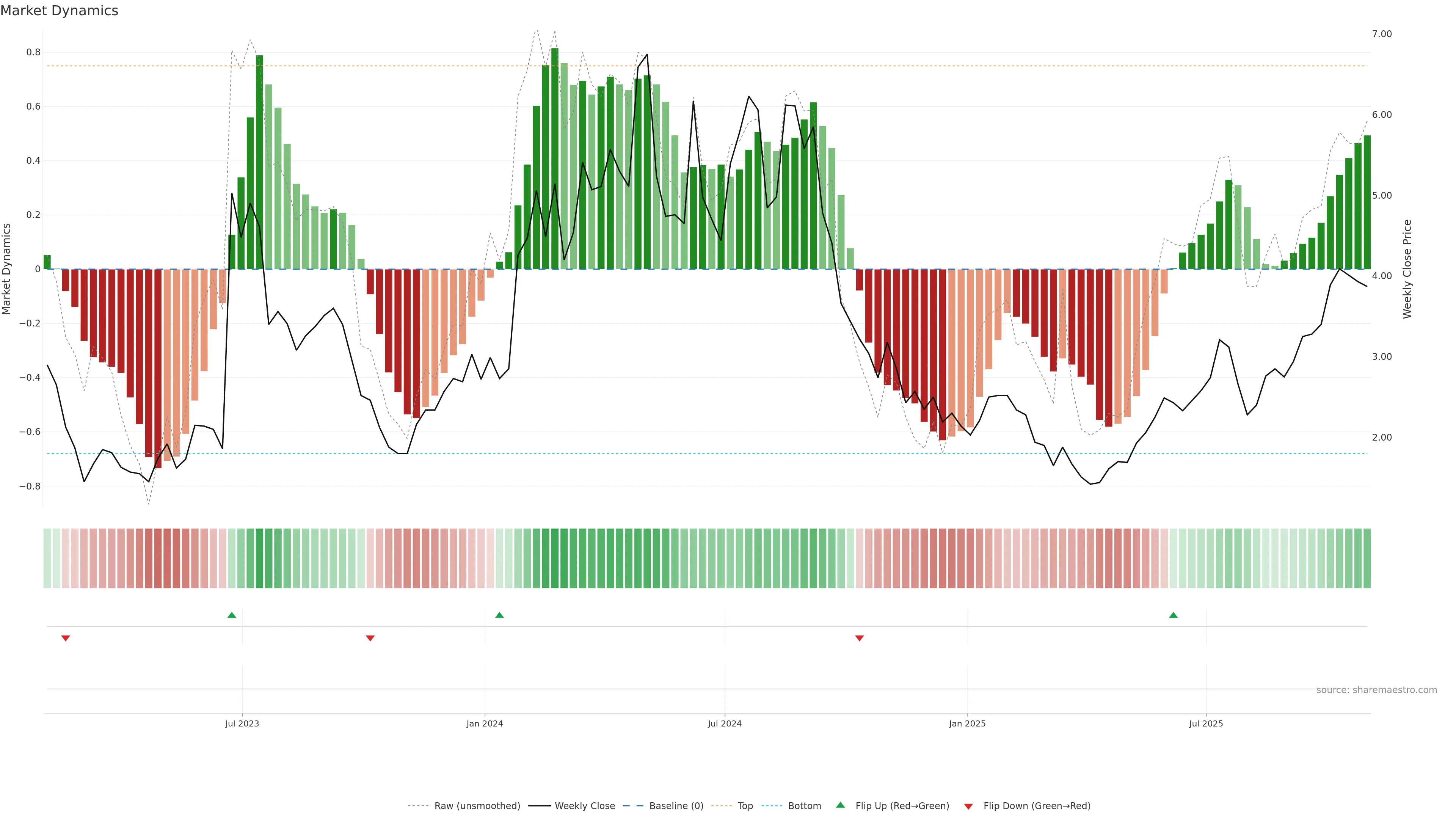Click the Flip Down legend triangle icon
The image size is (1456, 819).
click(x=968, y=806)
